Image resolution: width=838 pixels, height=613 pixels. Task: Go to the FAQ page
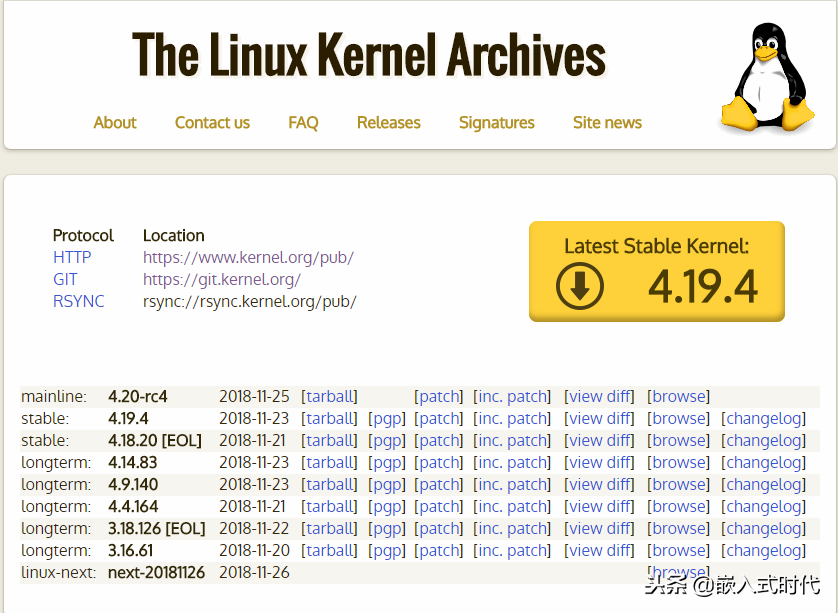[303, 122]
